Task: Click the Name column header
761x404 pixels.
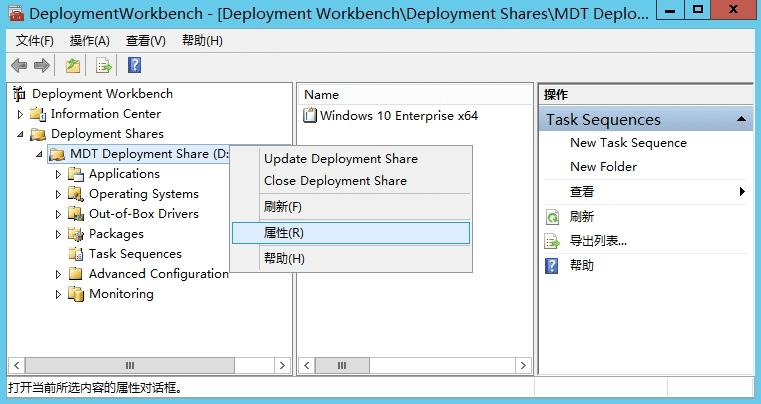Action: coord(322,95)
